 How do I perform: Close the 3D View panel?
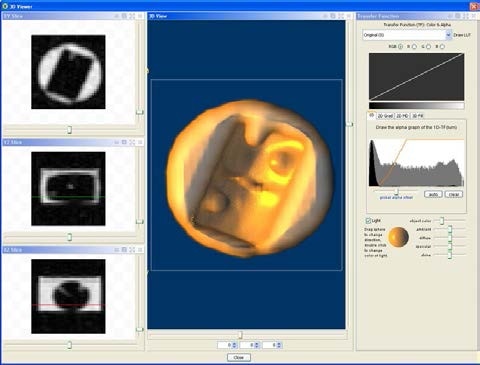[x=349, y=16]
